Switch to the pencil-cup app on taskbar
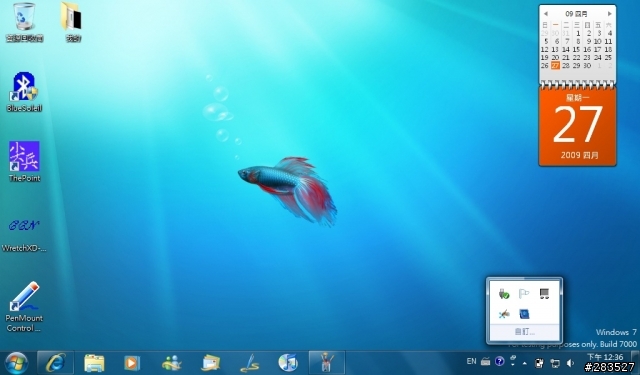 click(x=327, y=363)
